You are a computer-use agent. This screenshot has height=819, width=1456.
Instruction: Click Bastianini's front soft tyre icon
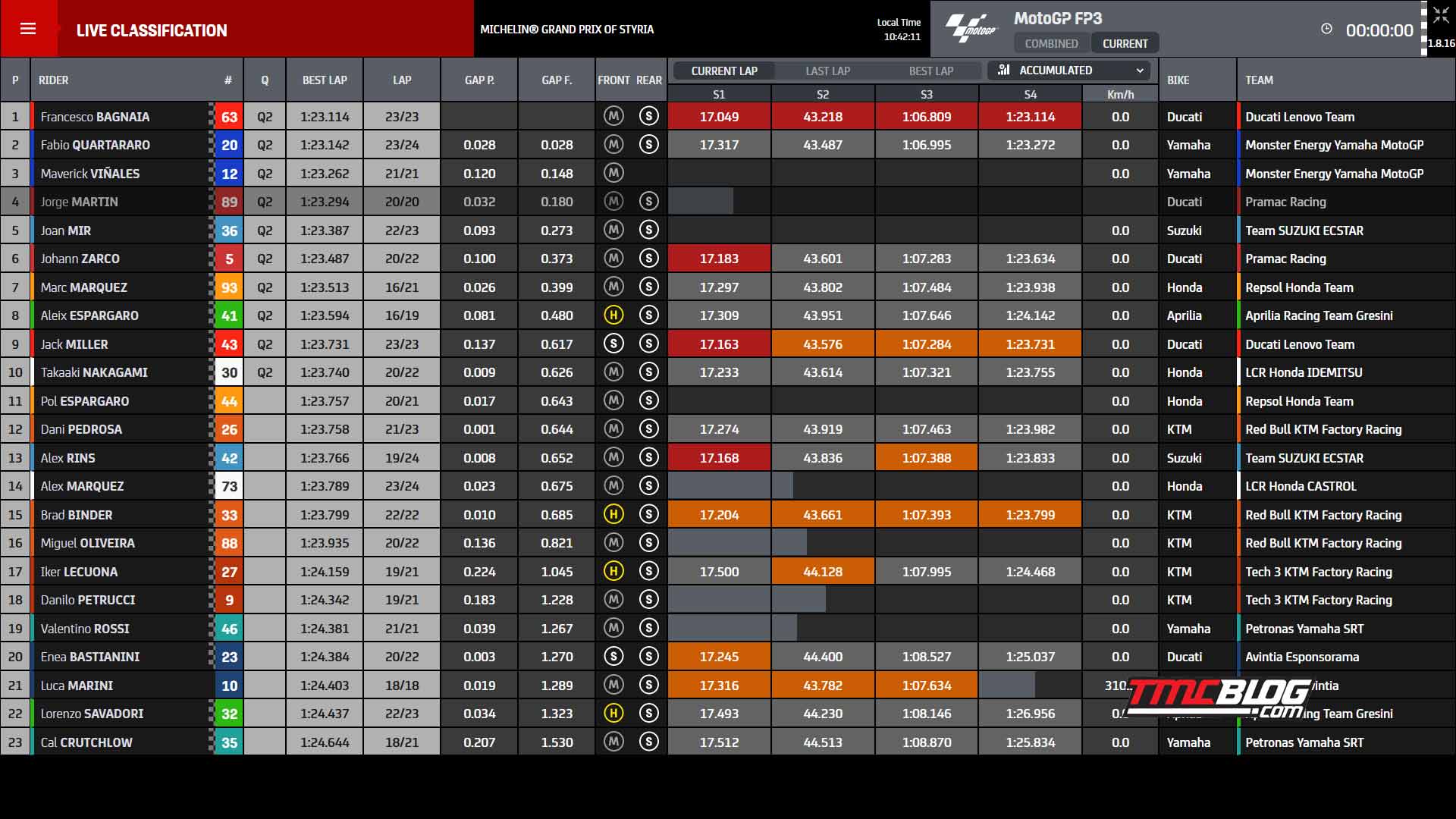(613, 656)
